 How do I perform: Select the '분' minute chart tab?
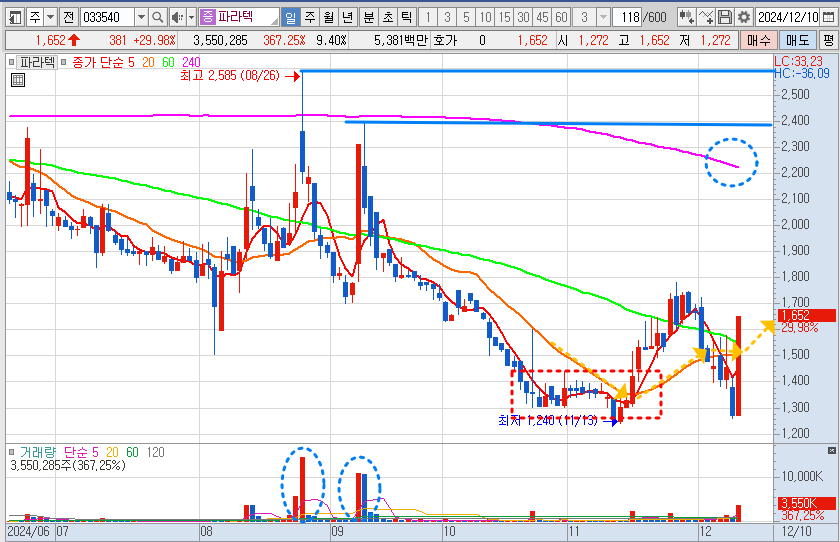point(369,18)
